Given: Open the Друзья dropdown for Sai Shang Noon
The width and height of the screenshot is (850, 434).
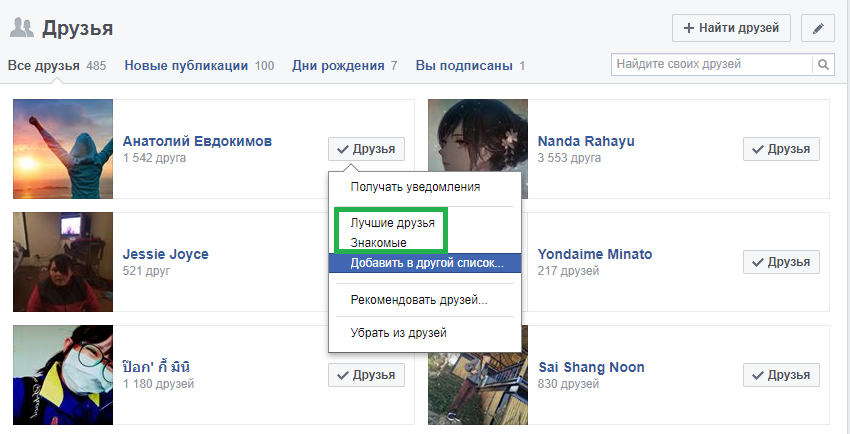Looking at the screenshot, I should coord(781,375).
